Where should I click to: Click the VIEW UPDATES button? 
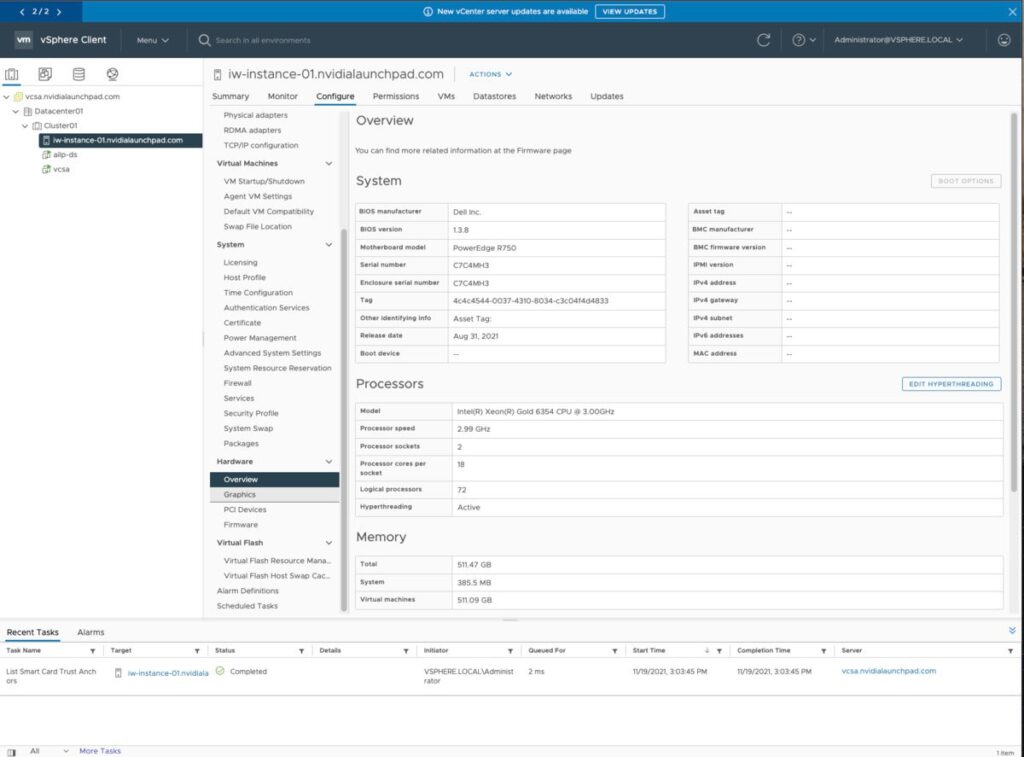coord(630,11)
